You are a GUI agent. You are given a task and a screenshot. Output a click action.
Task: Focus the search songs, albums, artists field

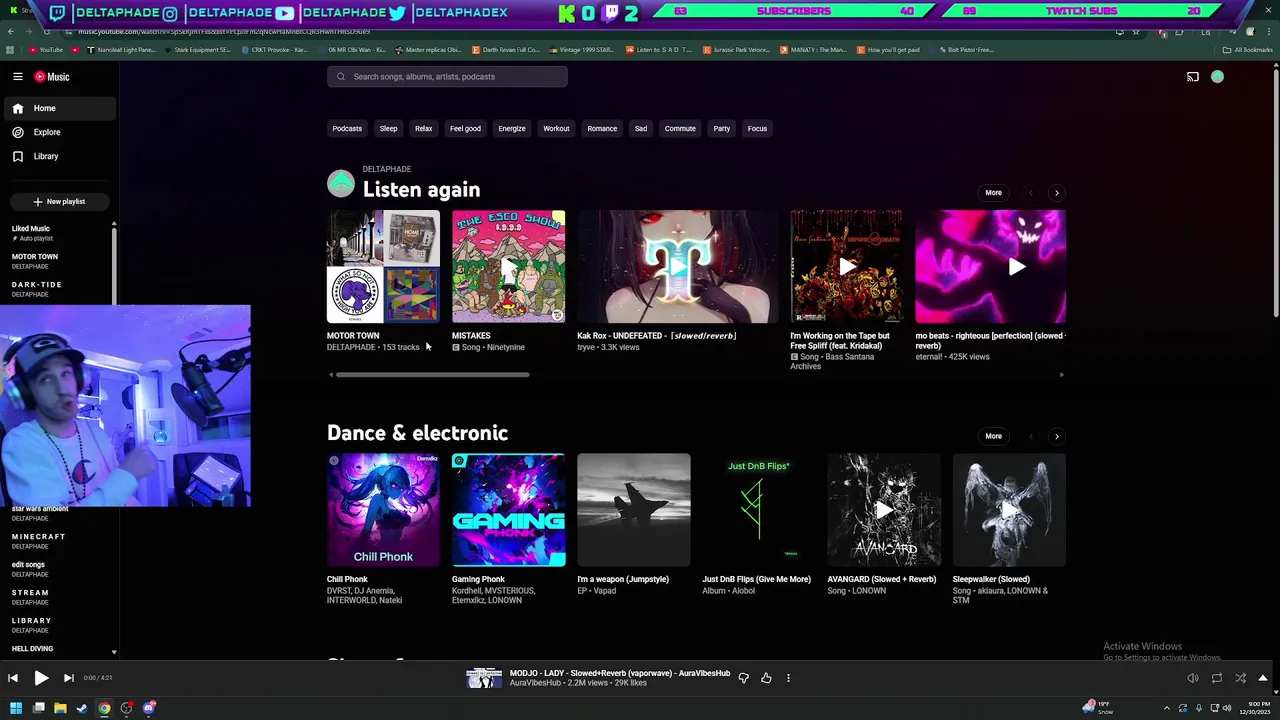click(447, 77)
